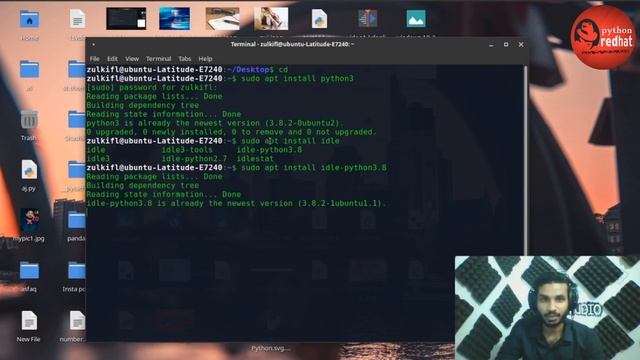
Task: Select the Insta folder on desktop
Action: click(x=77, y=271)
